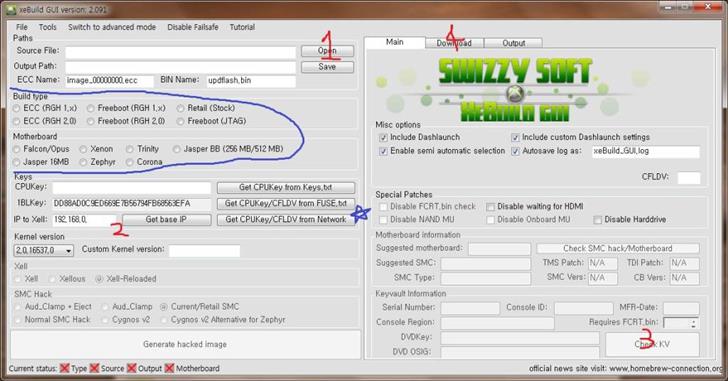
Task: Enable Disable waiting for HDMI patch
Action: click(x=490, y=207)
